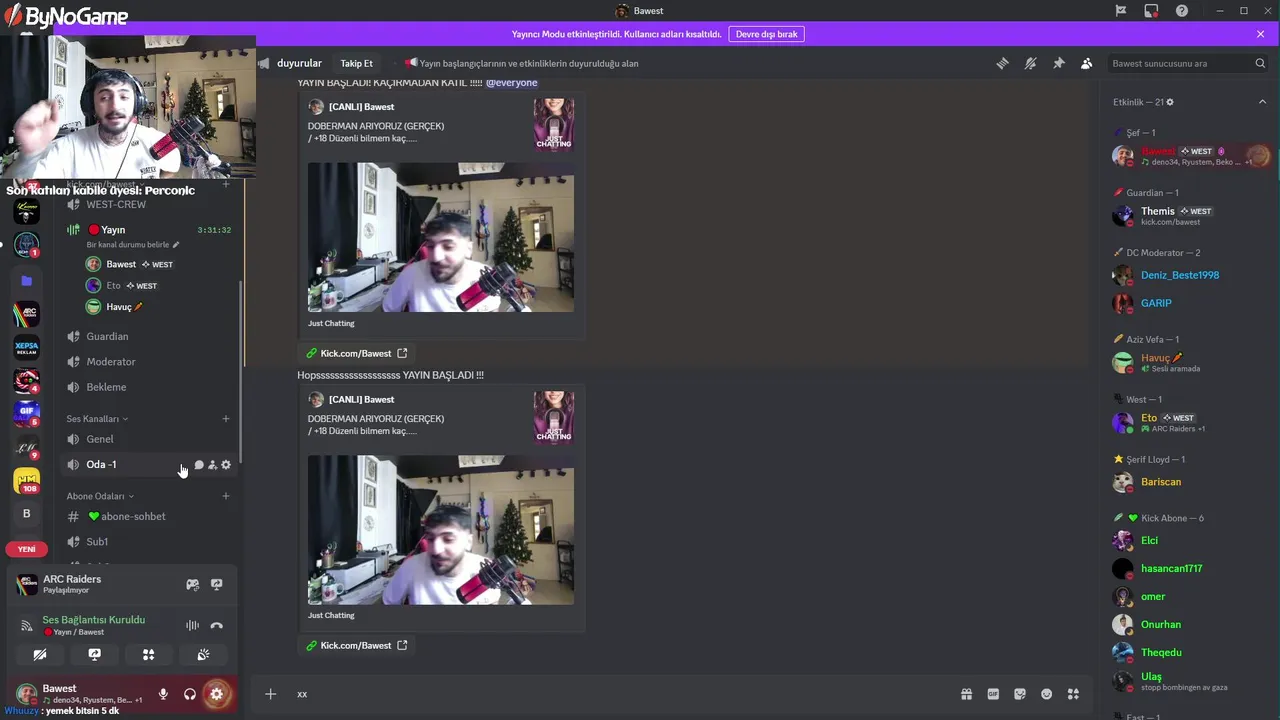The image size is (1280, 720).
Task: Join the 'Guardian' voice channel
Action: (148, 336)
